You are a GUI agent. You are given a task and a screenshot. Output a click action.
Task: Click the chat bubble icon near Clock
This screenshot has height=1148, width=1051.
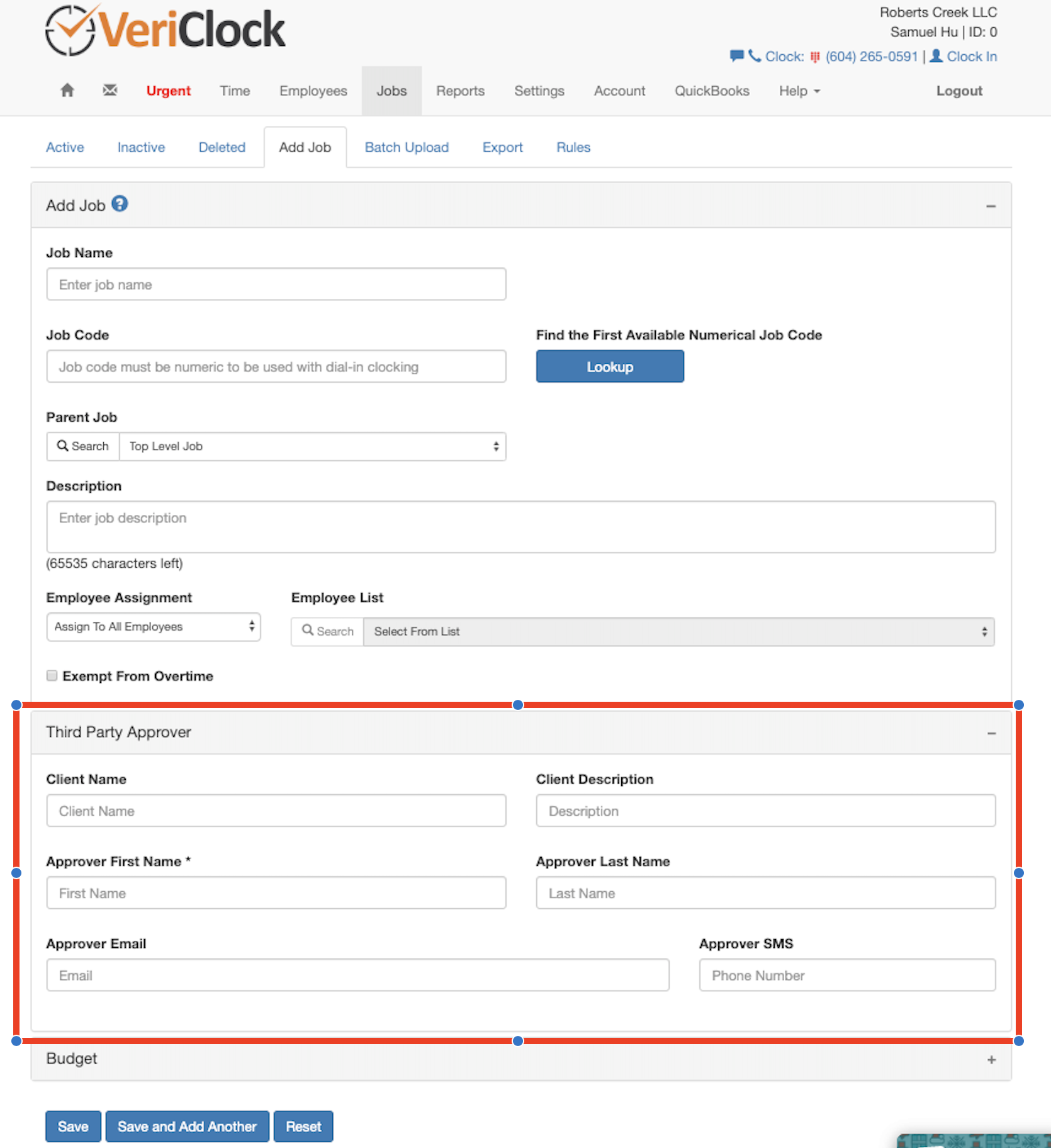736,56
